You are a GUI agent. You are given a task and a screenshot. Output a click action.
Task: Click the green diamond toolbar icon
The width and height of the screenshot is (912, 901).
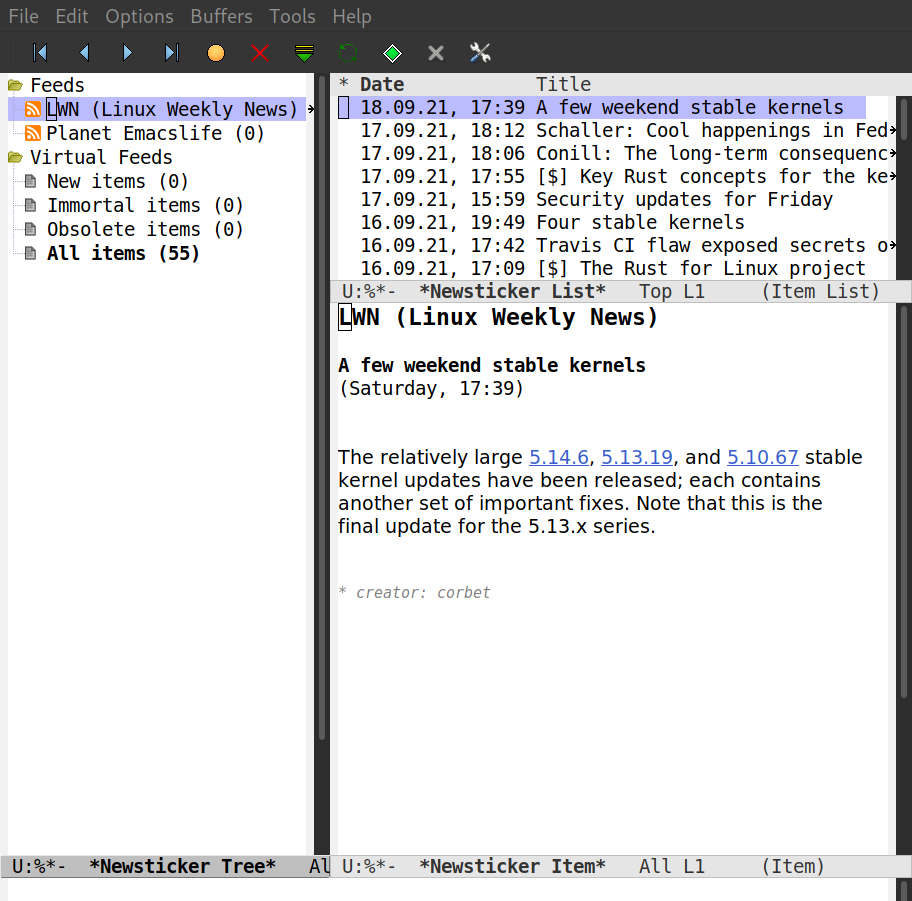392,53
